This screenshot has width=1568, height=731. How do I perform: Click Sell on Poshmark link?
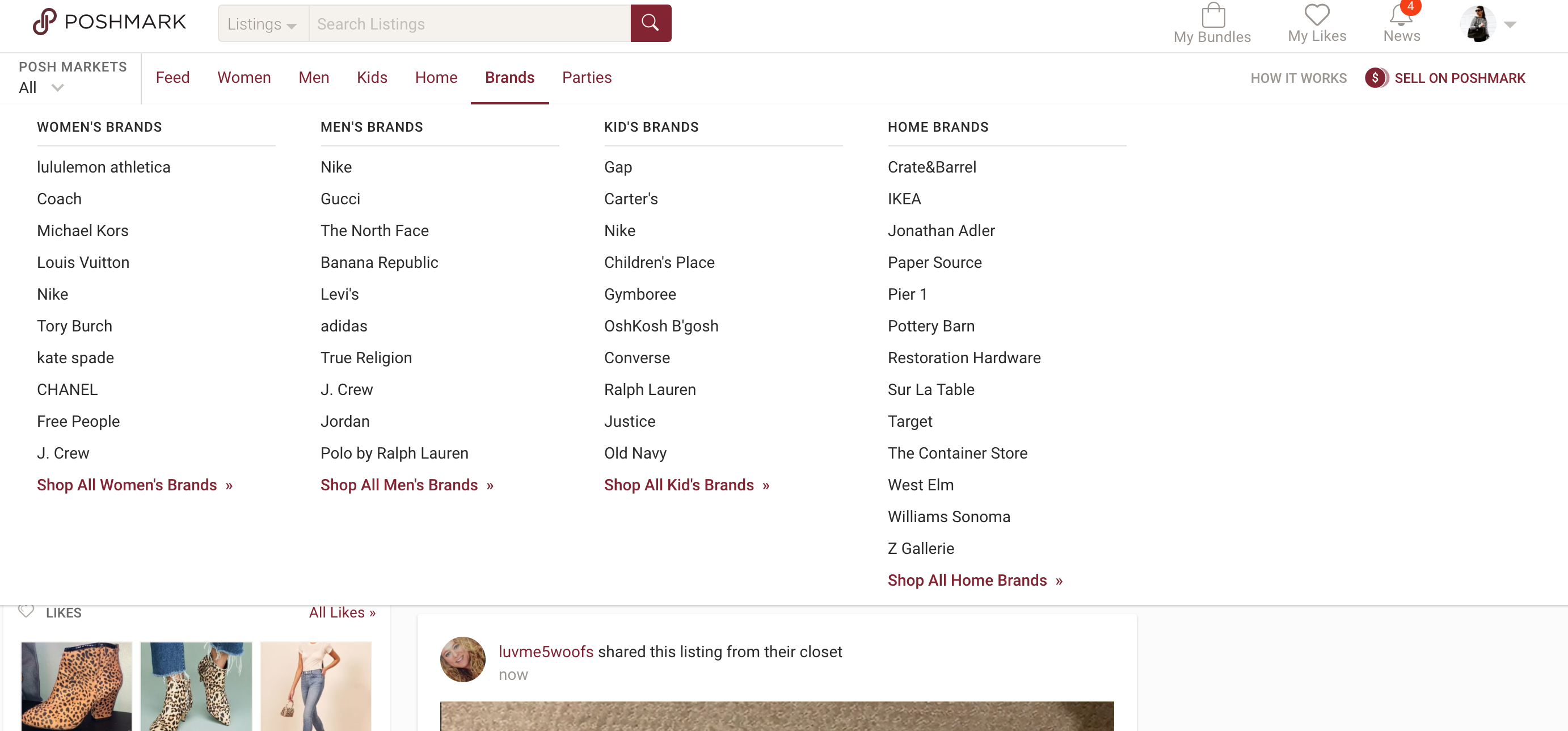pos(1460,78)
